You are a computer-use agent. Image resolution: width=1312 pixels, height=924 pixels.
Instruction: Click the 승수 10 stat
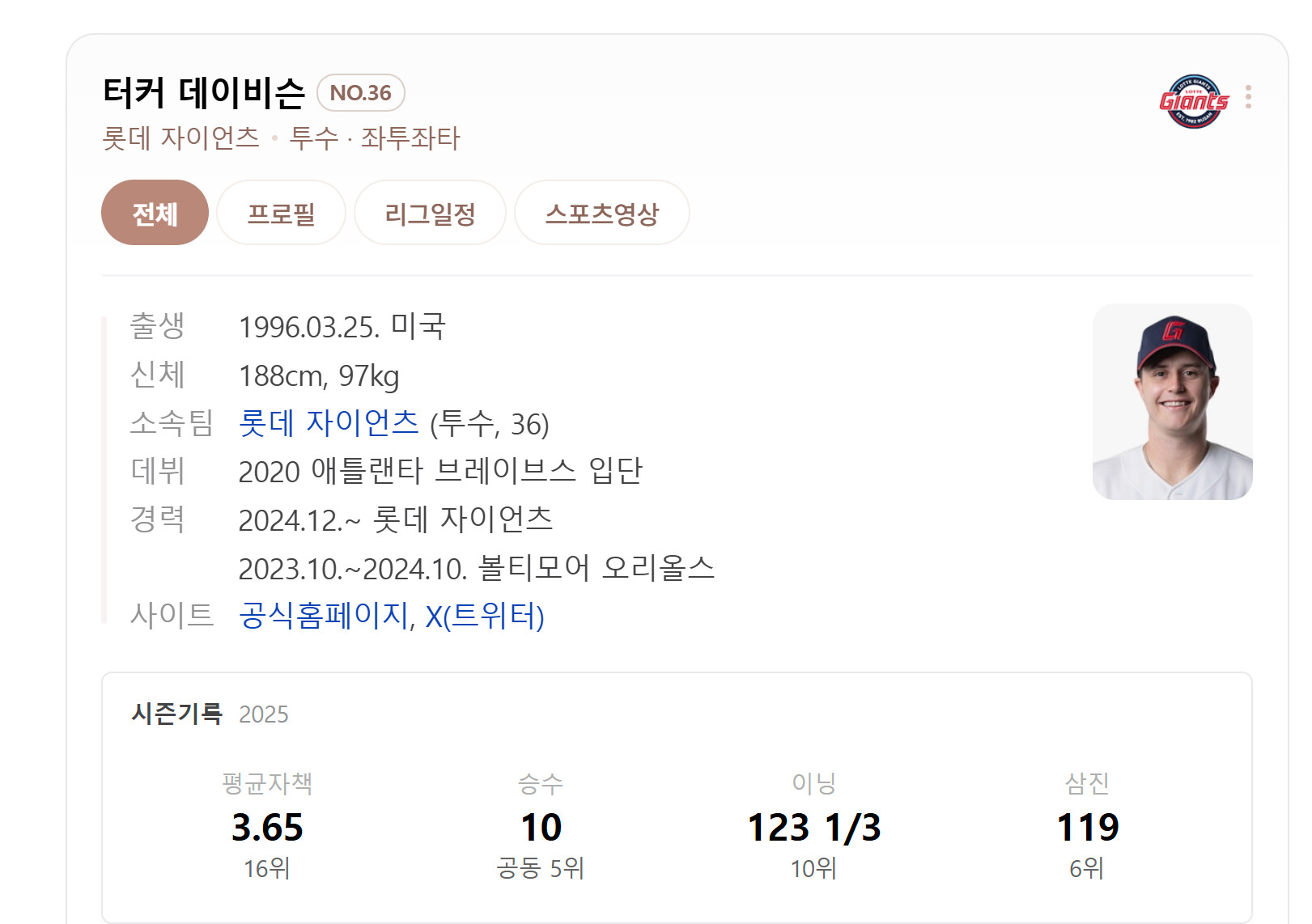541,826
